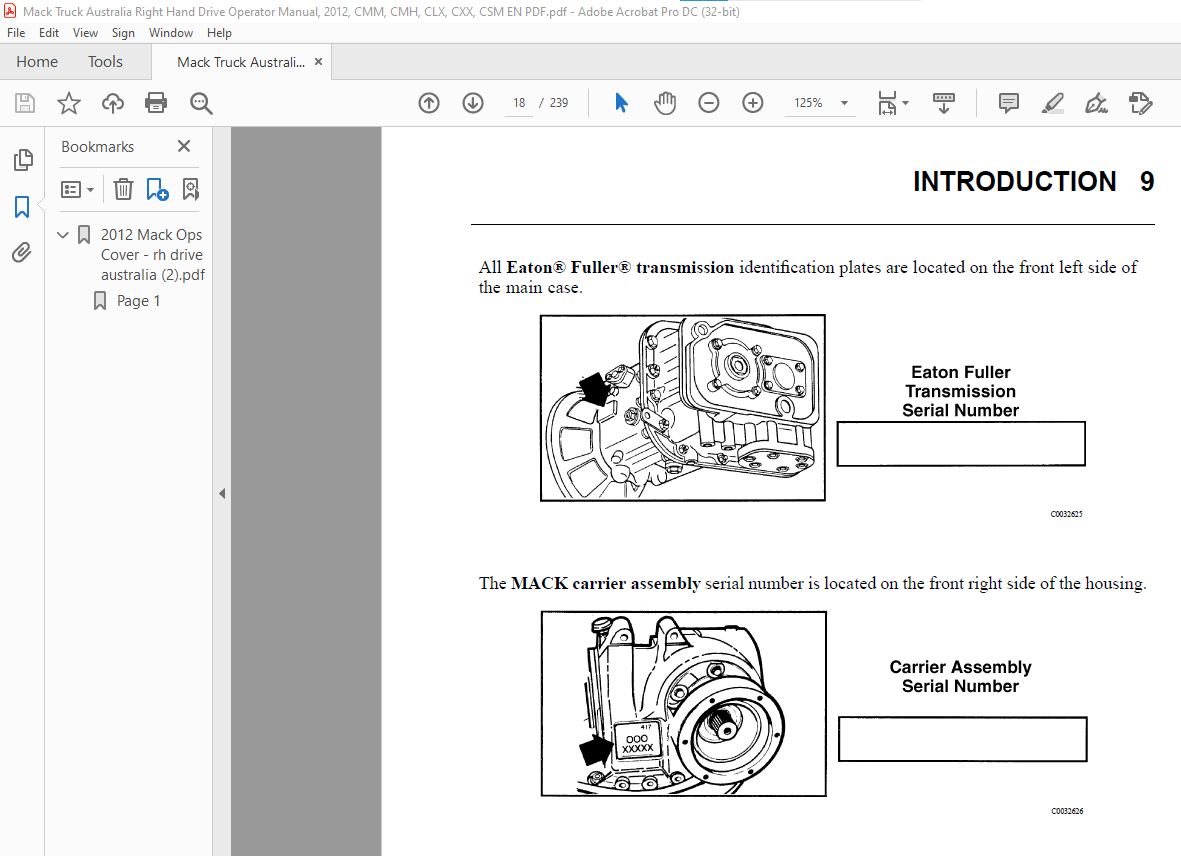This screenshot has width=1181, height=856.
Task: Select the Mack Truck Australi... document tab
Action: [x=241, y=62]
